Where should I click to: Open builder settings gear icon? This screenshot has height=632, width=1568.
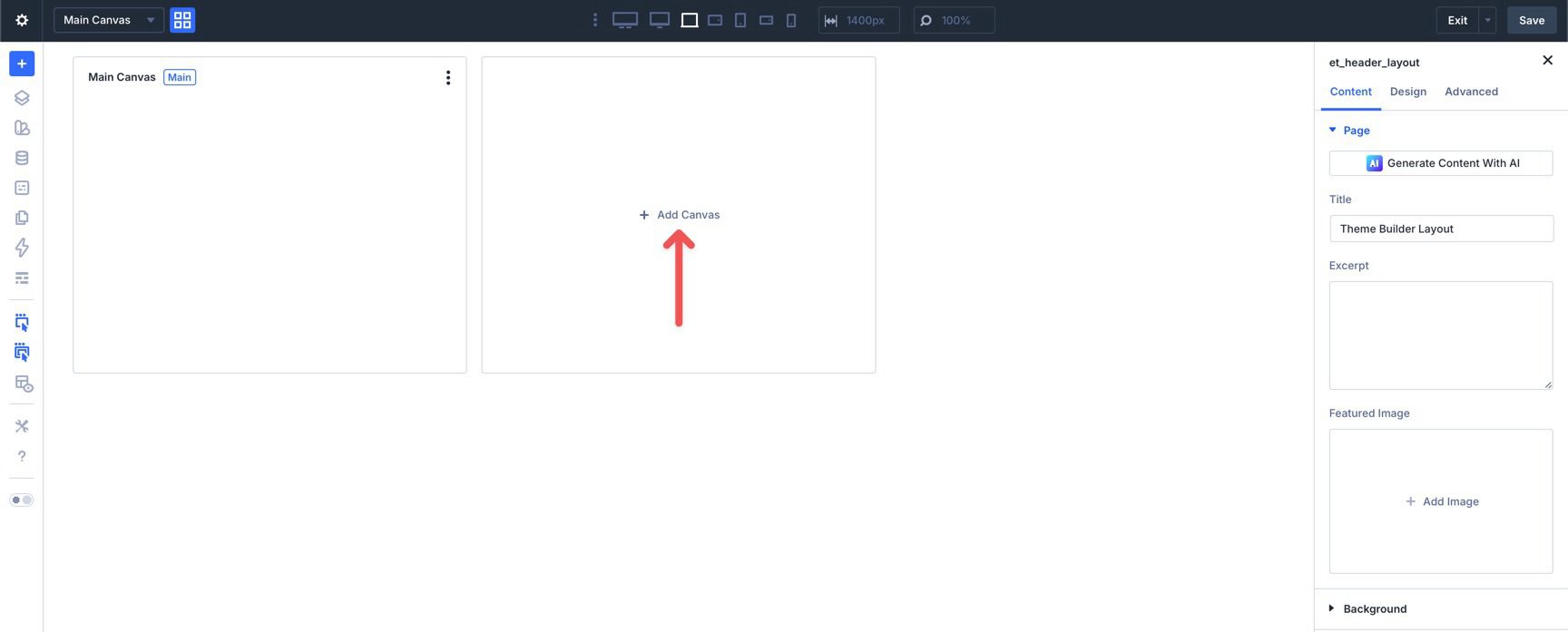coord(22,20)
